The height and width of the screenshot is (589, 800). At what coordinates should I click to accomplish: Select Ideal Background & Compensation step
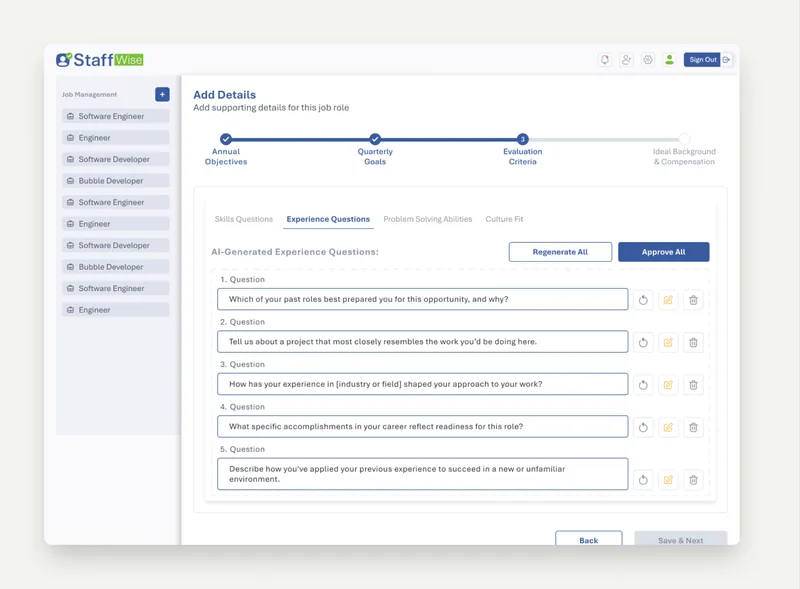coord(684,139)
